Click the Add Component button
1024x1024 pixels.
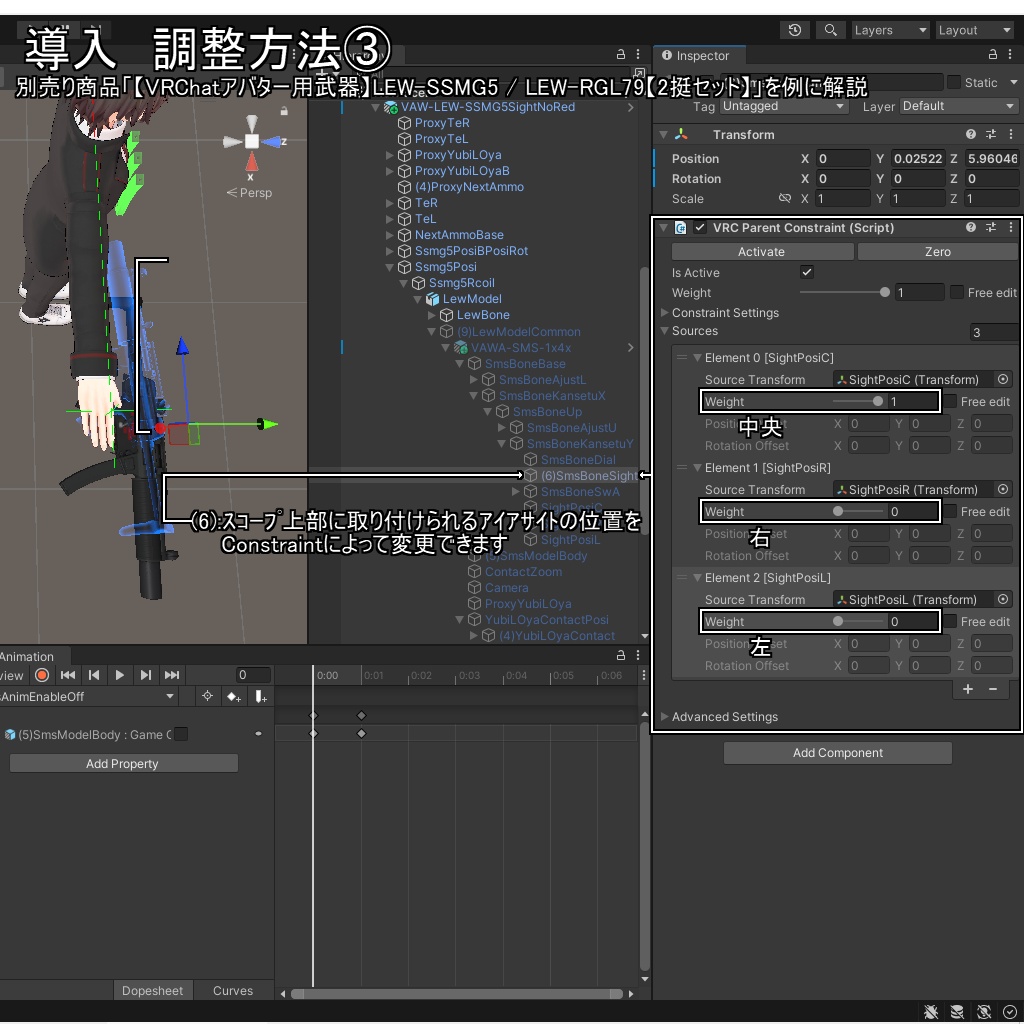838,752
